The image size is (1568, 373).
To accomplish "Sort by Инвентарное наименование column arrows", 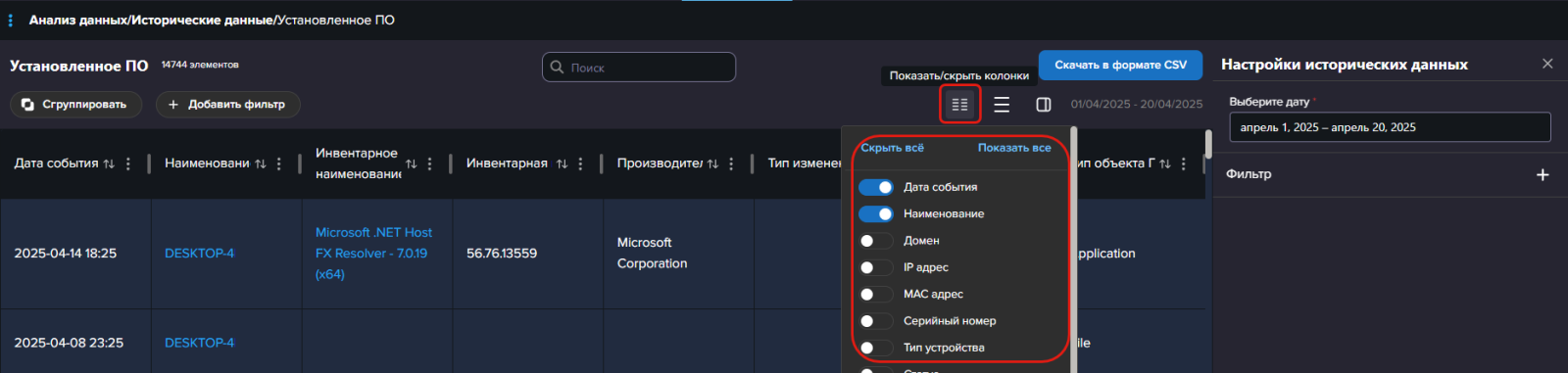I will (411, 163).
